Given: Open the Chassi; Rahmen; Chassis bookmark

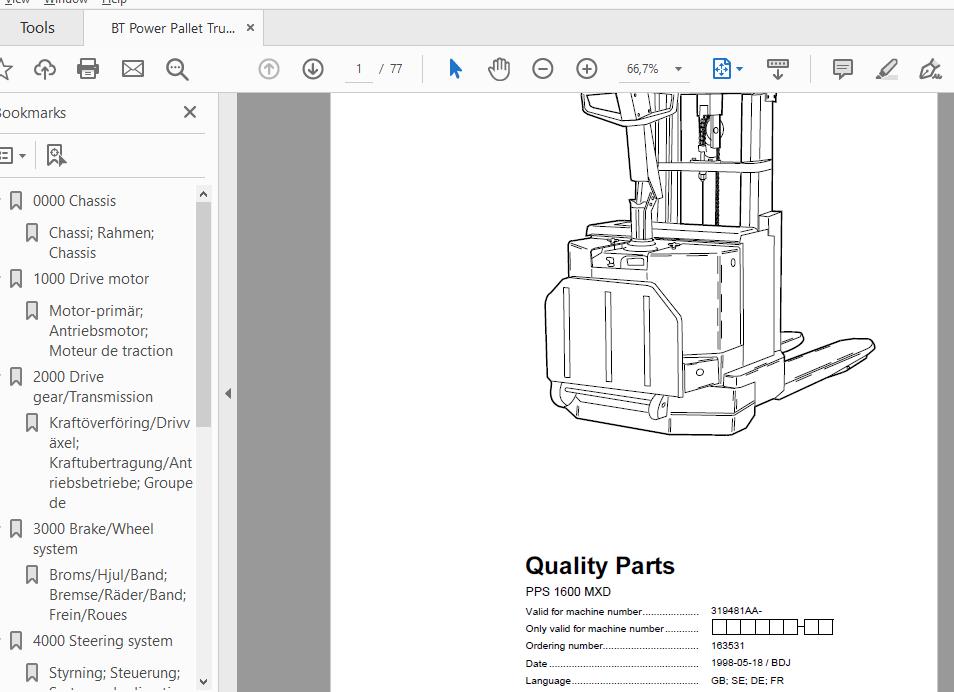Looking at the screenshot, I should click(102, 243).
